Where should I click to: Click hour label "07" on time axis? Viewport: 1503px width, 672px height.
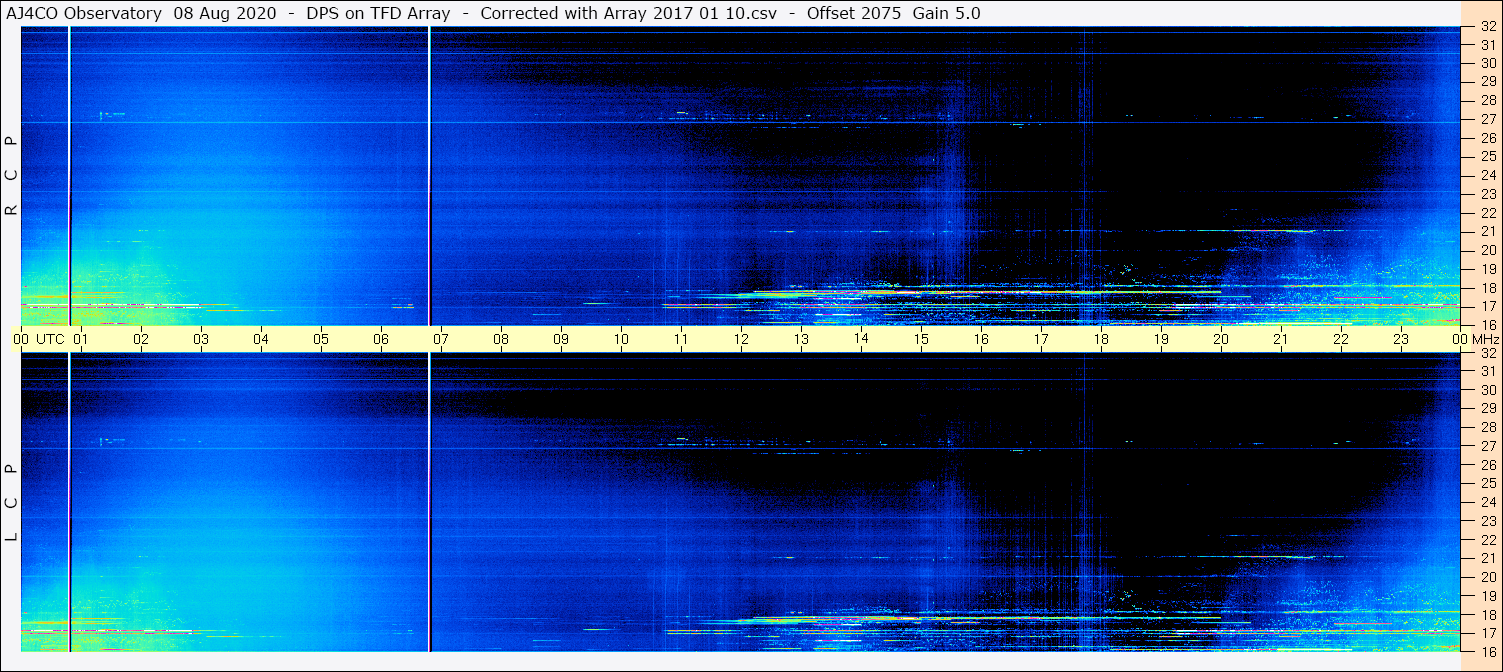click(442, 339)
